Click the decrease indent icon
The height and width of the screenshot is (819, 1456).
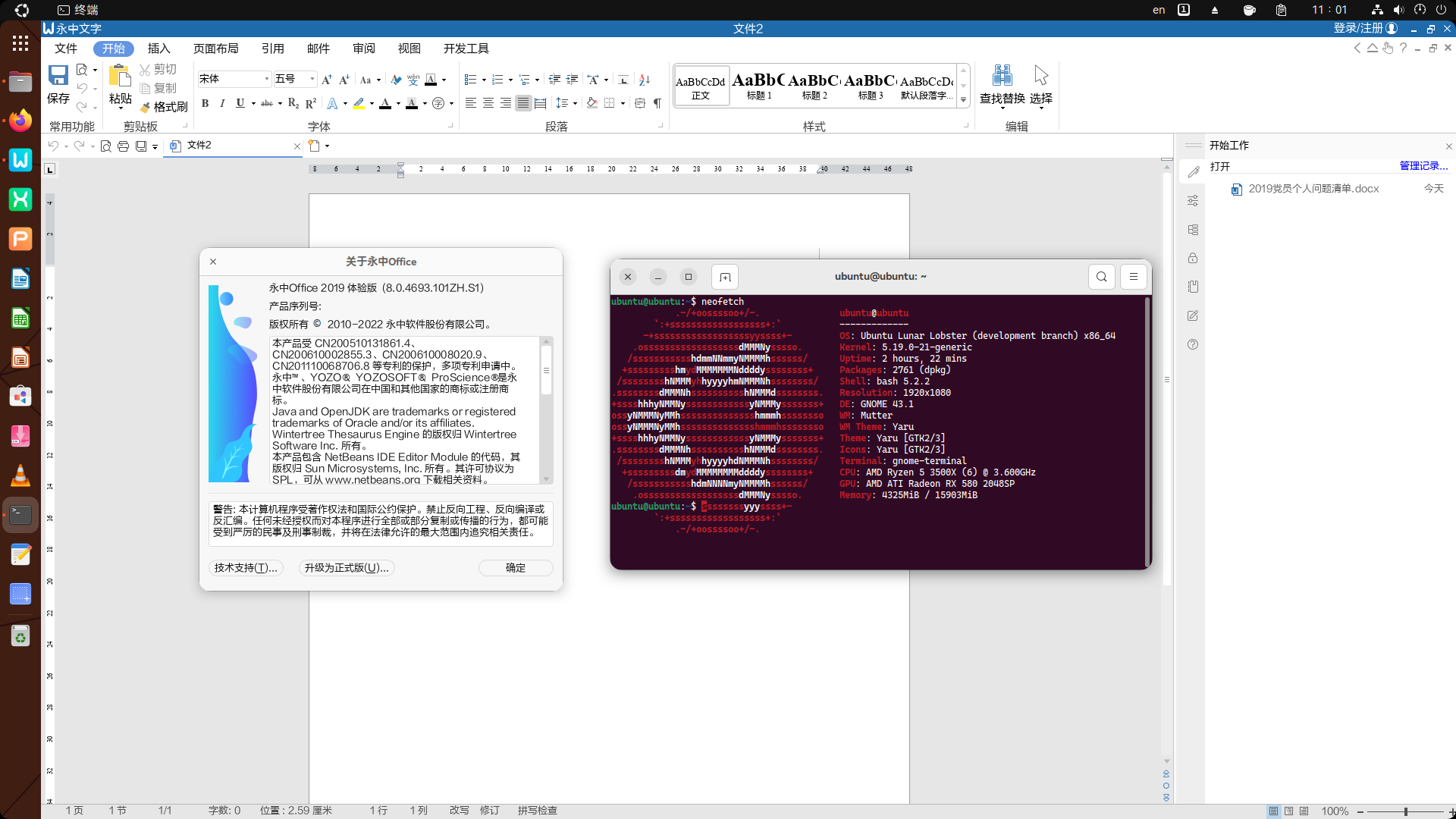coord(554,80)
